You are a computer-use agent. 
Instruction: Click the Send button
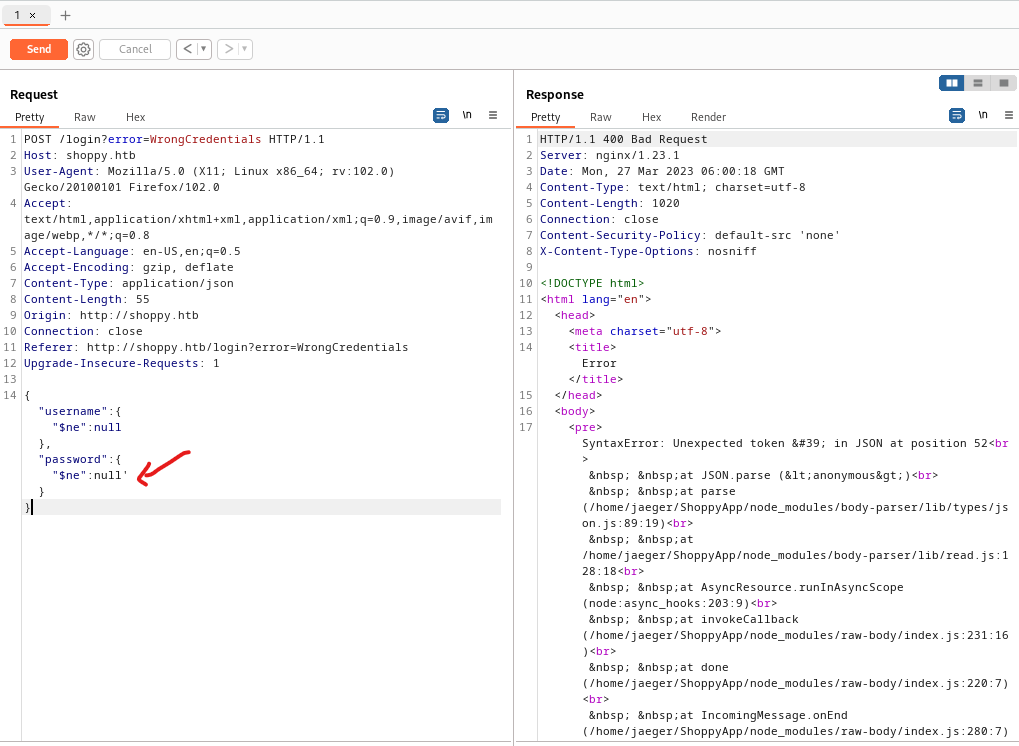[x=39, y=49]
